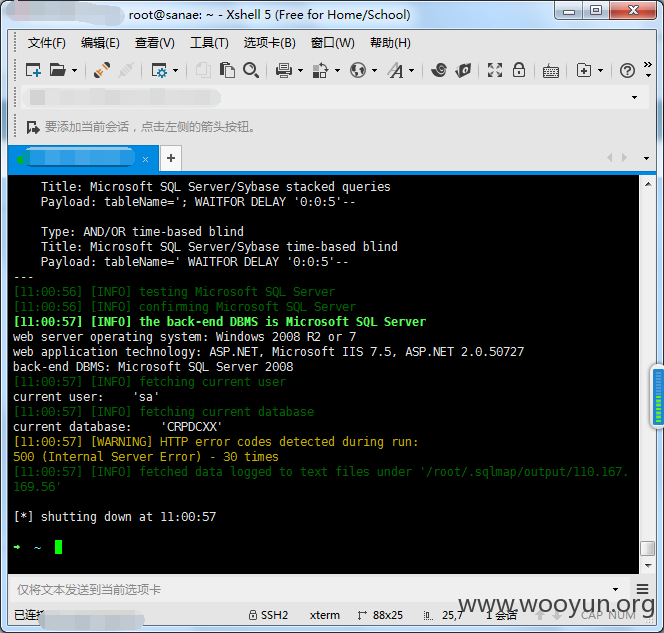Expand the Open session dropdown arrow
This screenshot has width=664, height=633.
75,70
